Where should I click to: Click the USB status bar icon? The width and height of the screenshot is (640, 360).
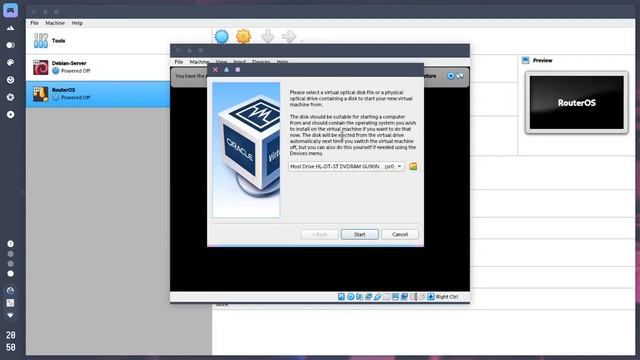(377, 297)
